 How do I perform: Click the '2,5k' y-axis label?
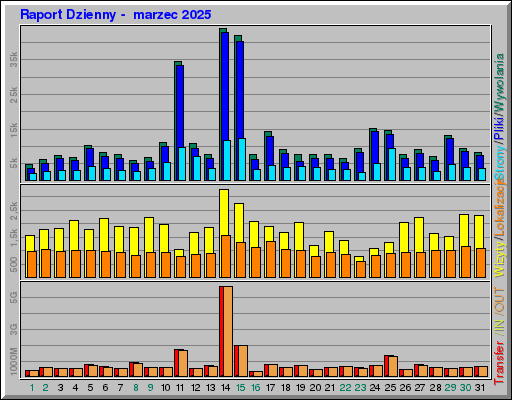[x=13, y=211]
